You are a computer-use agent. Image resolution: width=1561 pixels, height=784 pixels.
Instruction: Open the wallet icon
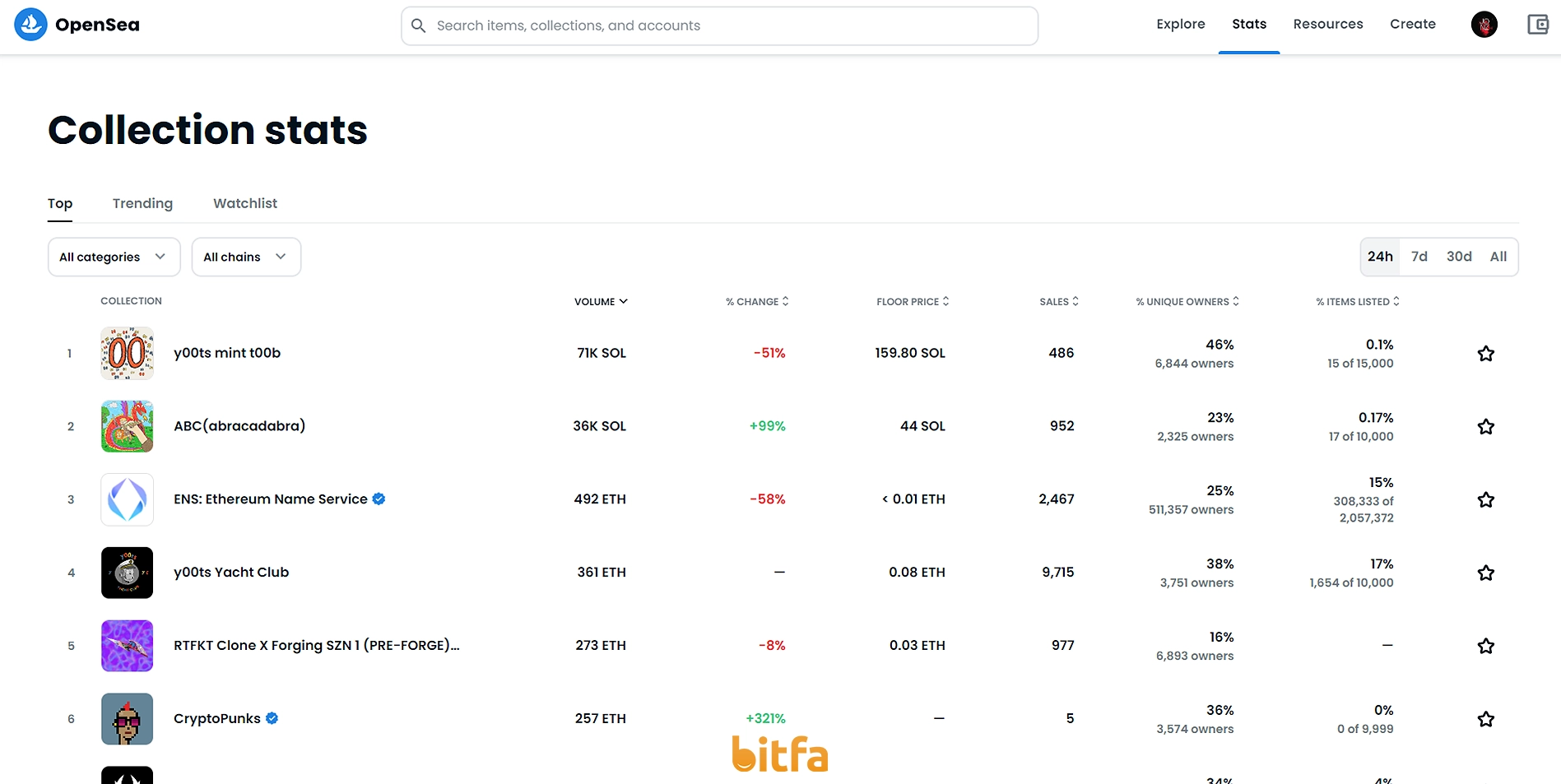click(1538, 25)
